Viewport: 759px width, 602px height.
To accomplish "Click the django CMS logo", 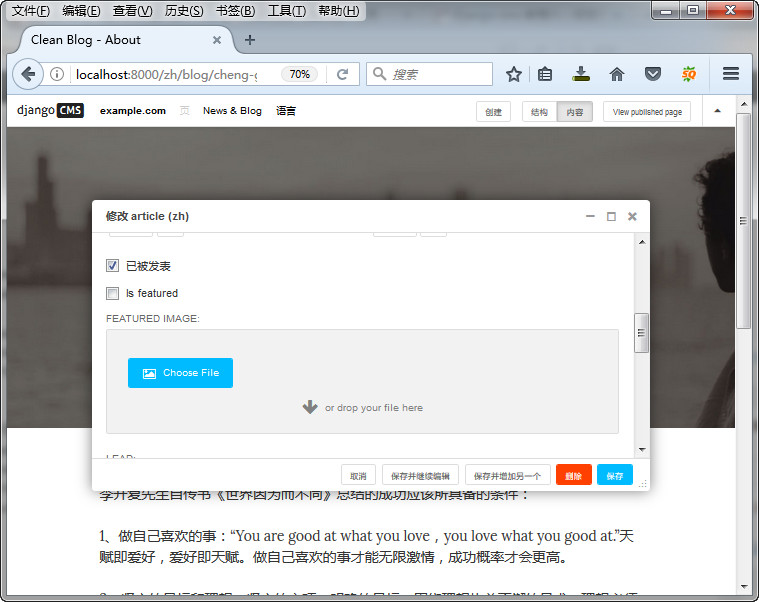I will pos(50,110).
